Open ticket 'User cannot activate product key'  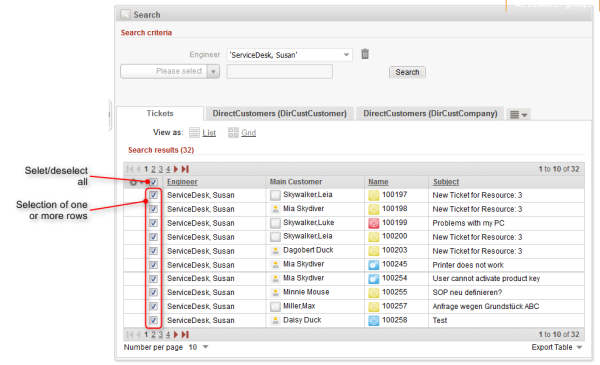coord(486,279)
